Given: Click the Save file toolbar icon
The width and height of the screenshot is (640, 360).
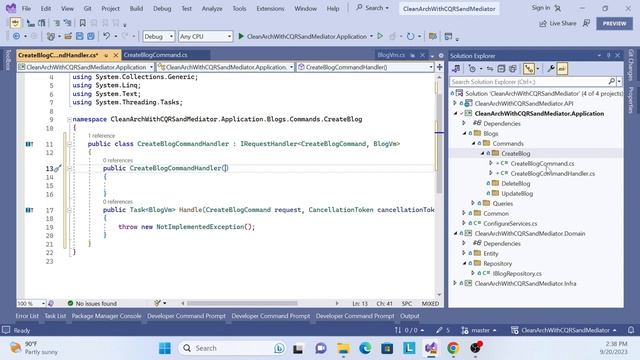Looking at the screenshot, I should pos(80,36).
